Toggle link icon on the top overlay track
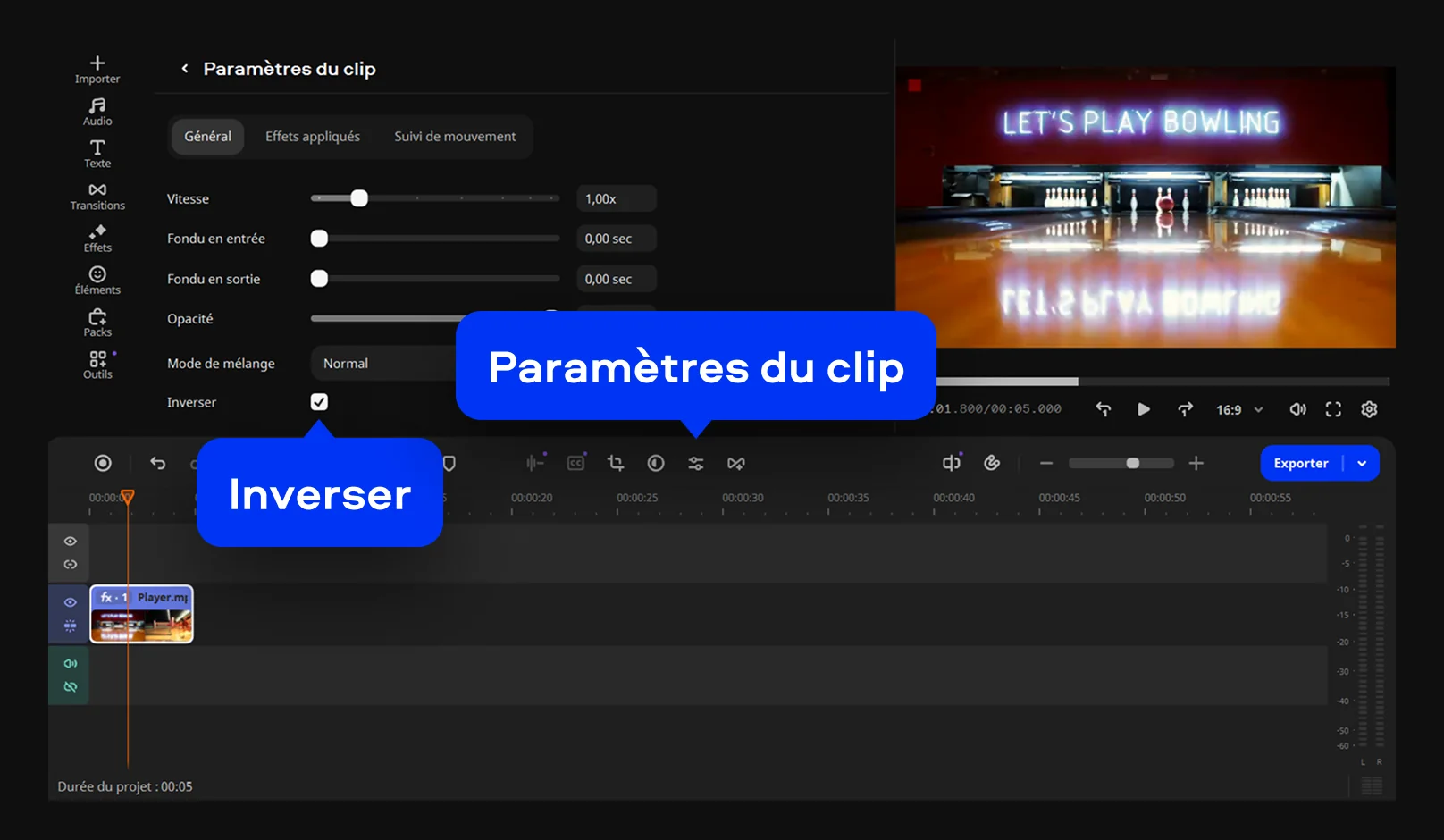 (x=71, y=565)
